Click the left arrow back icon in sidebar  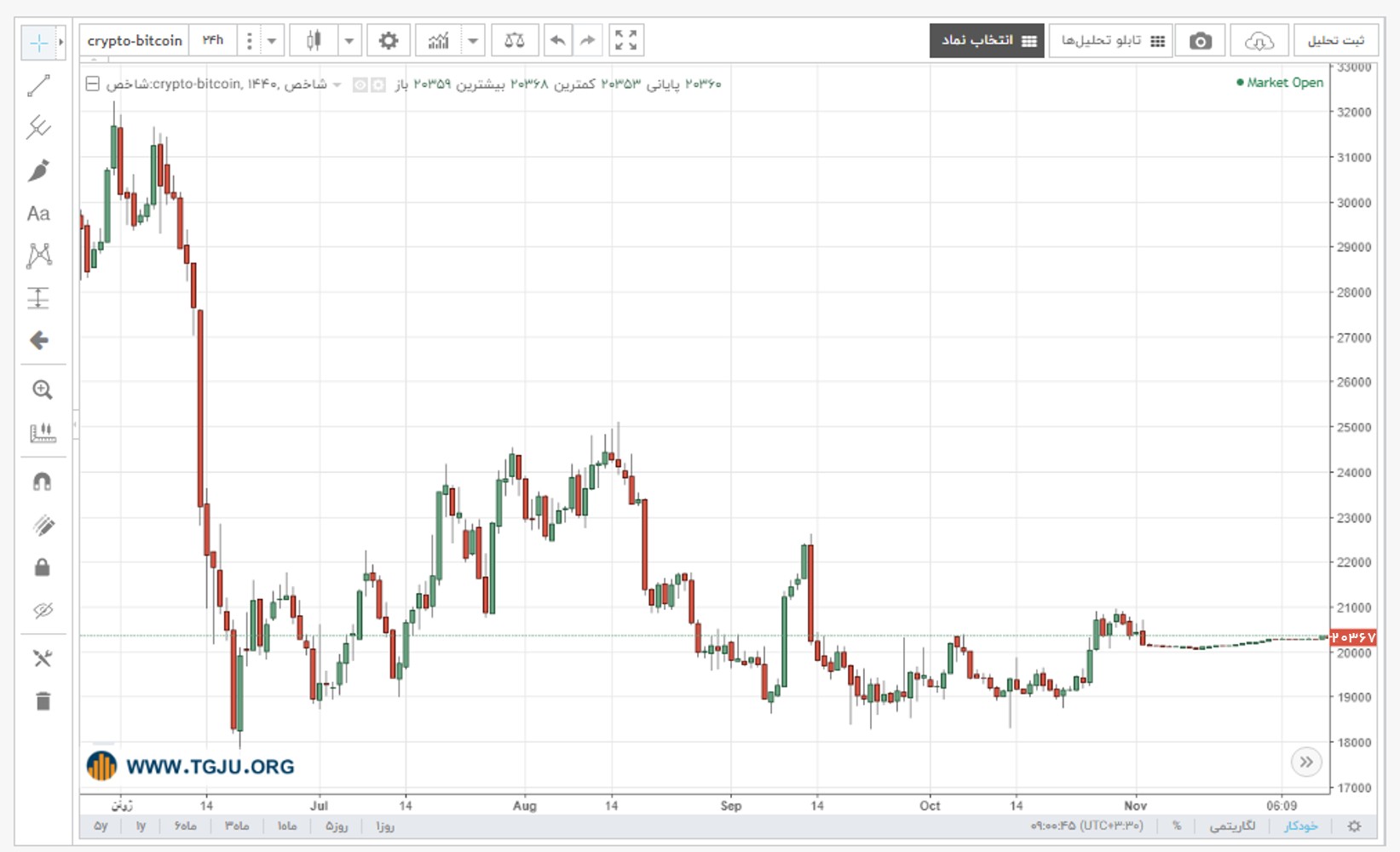pos(39,340)
